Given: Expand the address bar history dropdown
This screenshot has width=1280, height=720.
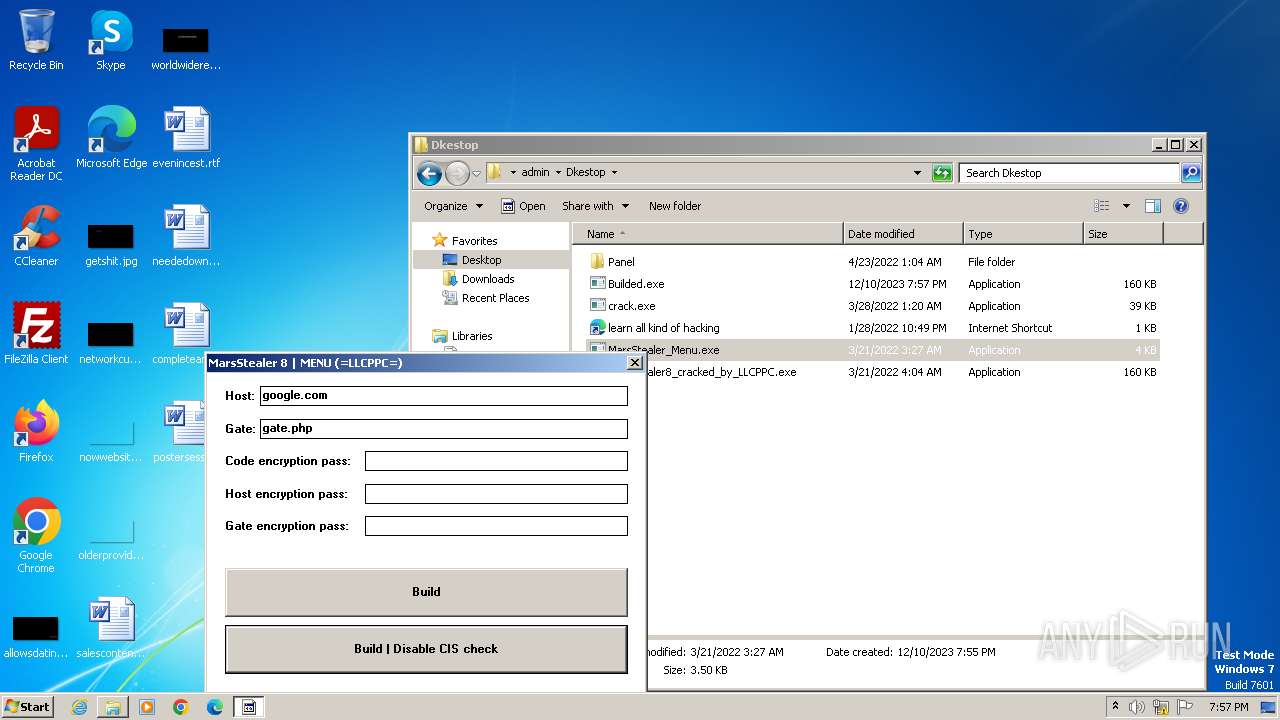Looking at the screenshot, I should click(917, 173).
